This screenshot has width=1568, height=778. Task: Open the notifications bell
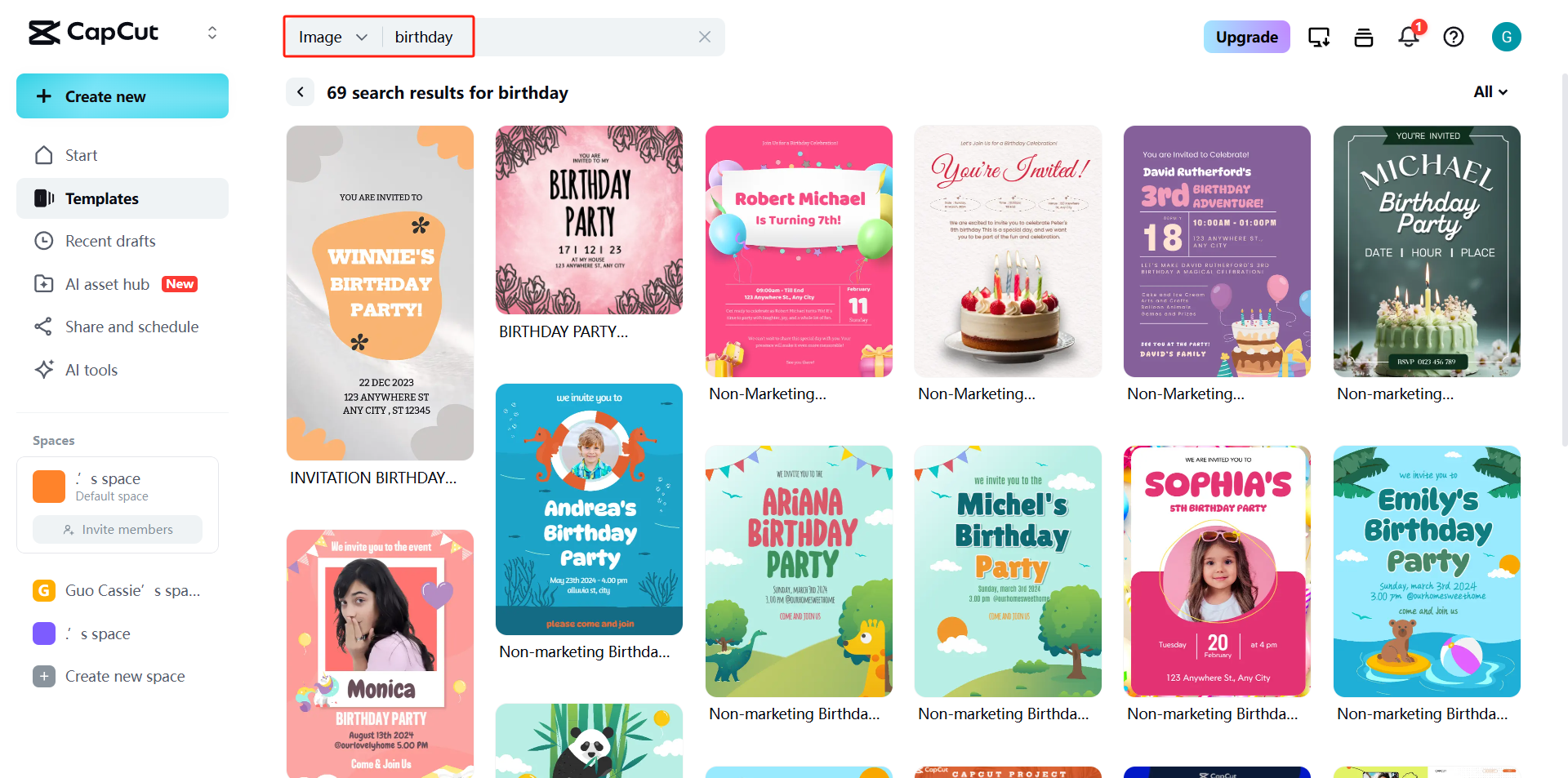click(1409, 37)
